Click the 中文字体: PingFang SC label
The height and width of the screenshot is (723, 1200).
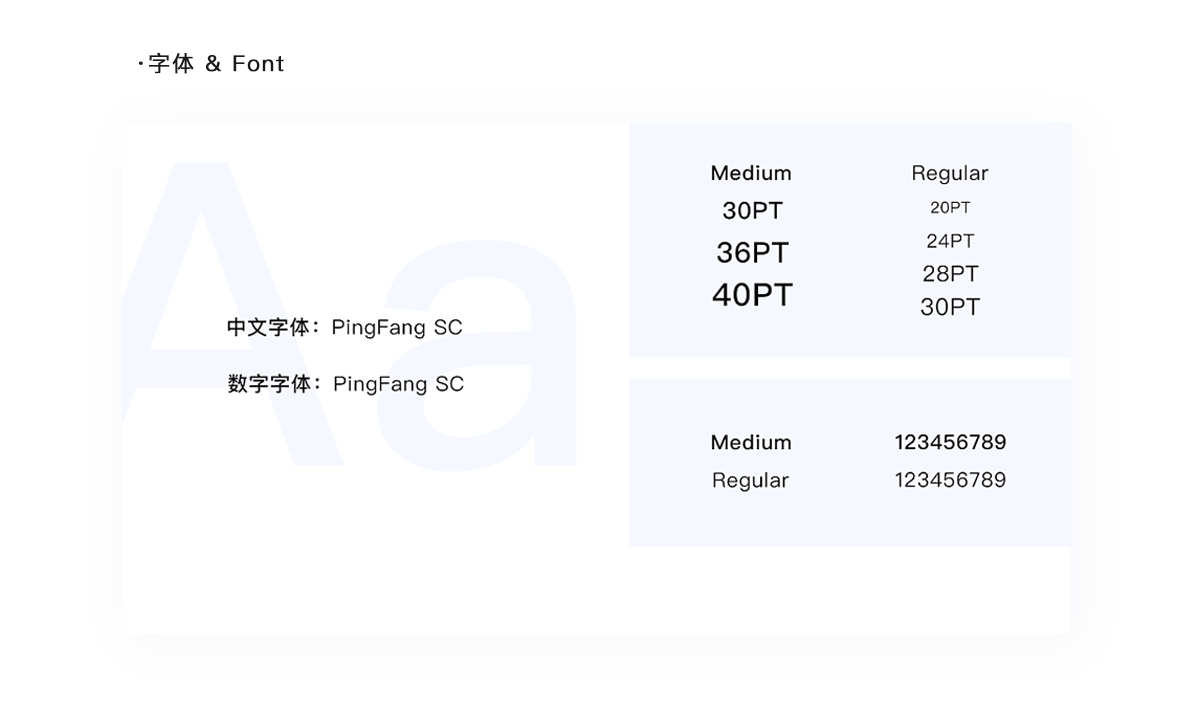pyautogui.click(x=345, y=327)
